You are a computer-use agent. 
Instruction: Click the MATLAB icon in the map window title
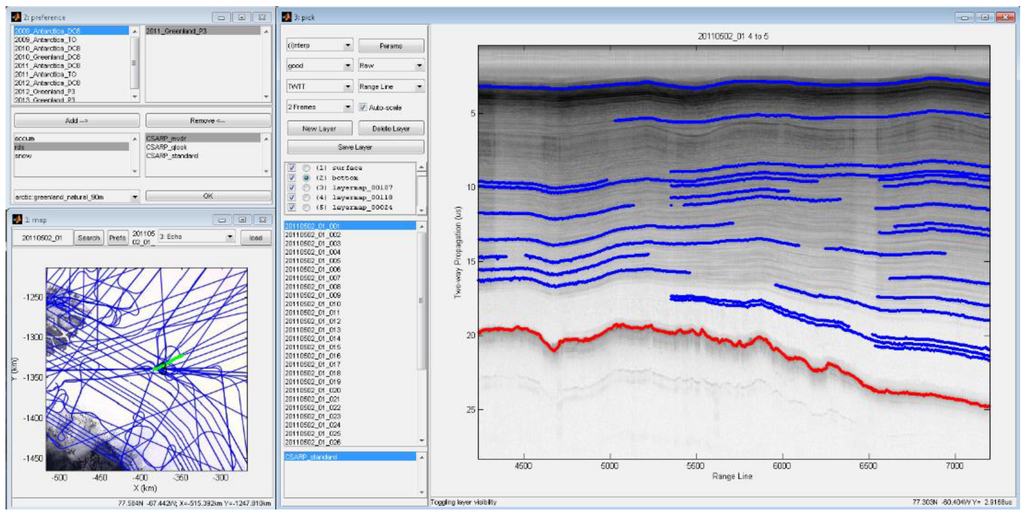(x=15, y=219)
